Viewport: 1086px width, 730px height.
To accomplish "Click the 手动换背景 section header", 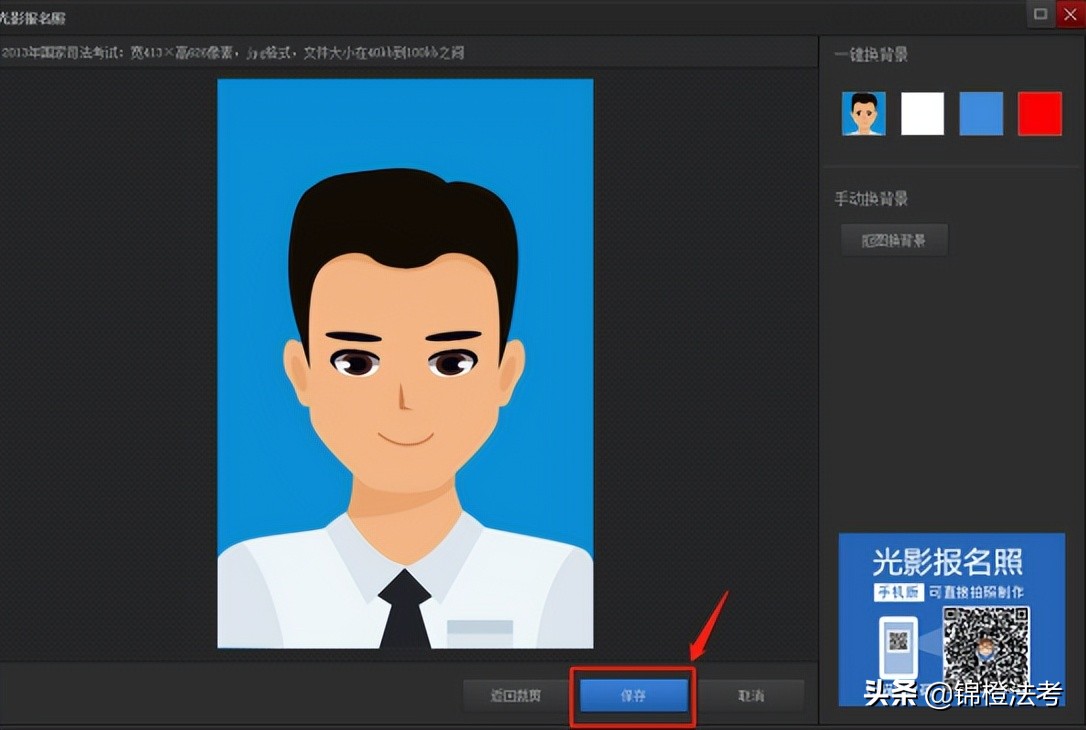I will click(x=871, y=199).
